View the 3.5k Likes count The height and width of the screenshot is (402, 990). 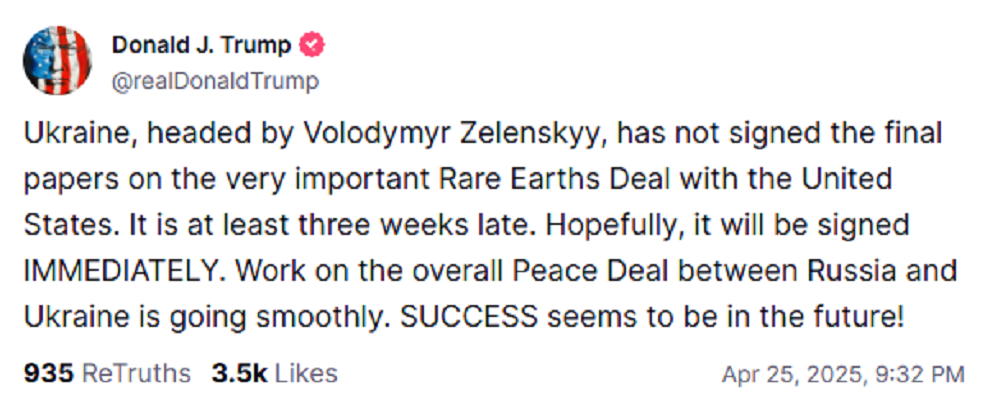click(239, 374)
